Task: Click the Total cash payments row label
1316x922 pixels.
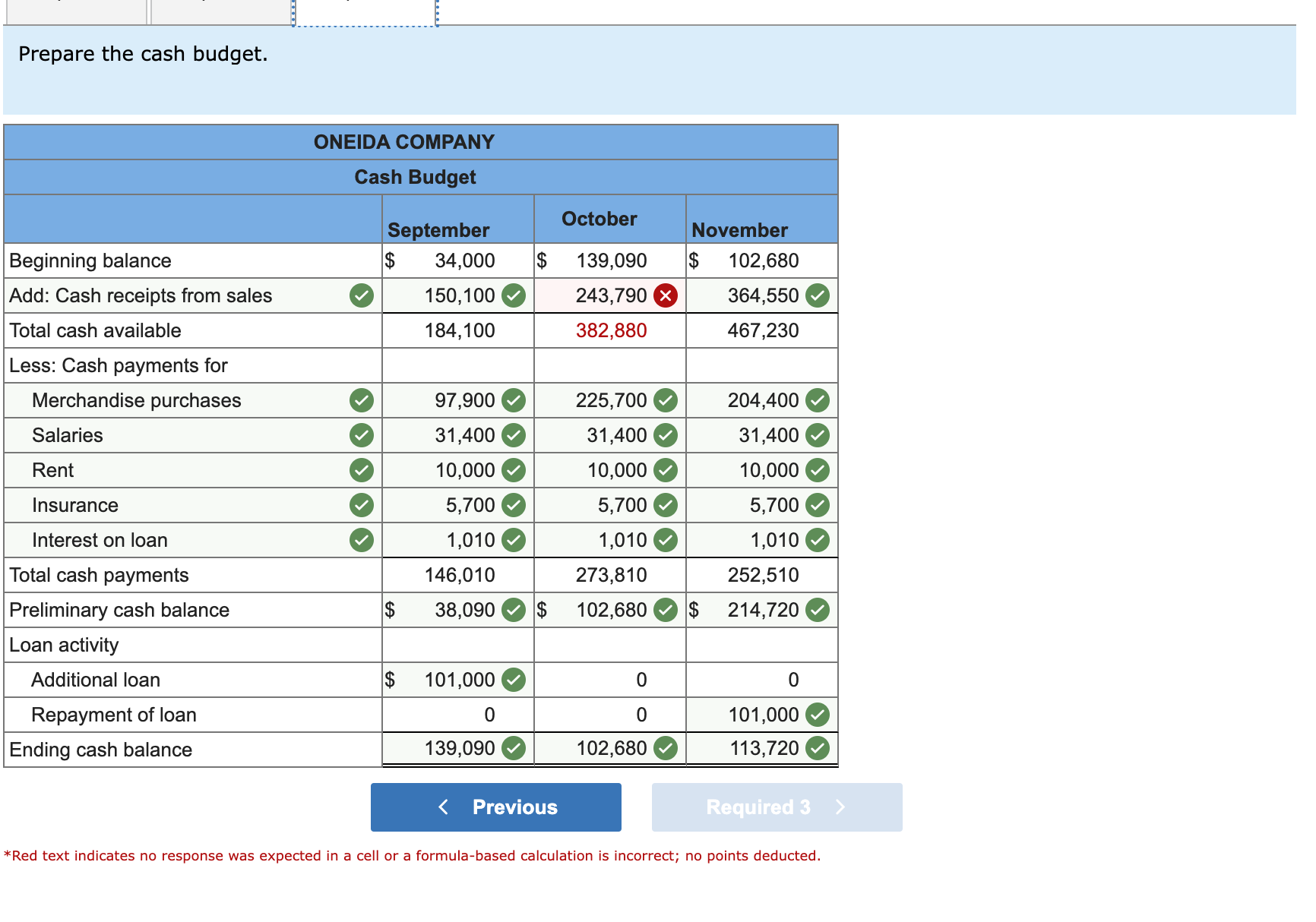Action: [x=99, y=575]
